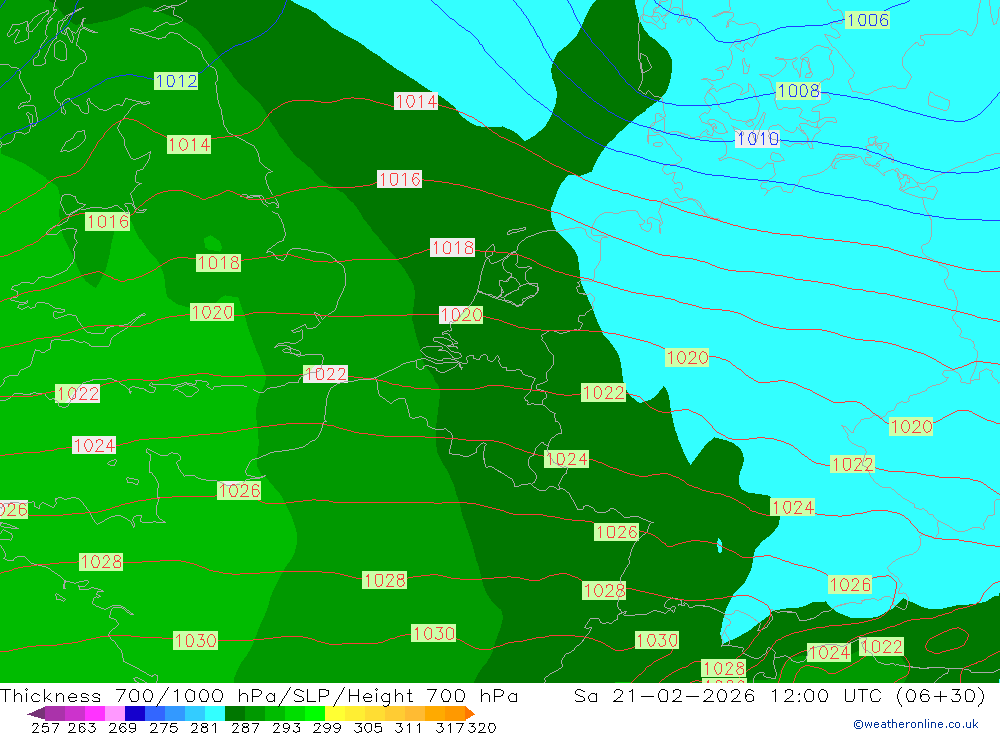Select the 1014 label with white background
This screenshot has height=733, width=1000.
[416, 101]
